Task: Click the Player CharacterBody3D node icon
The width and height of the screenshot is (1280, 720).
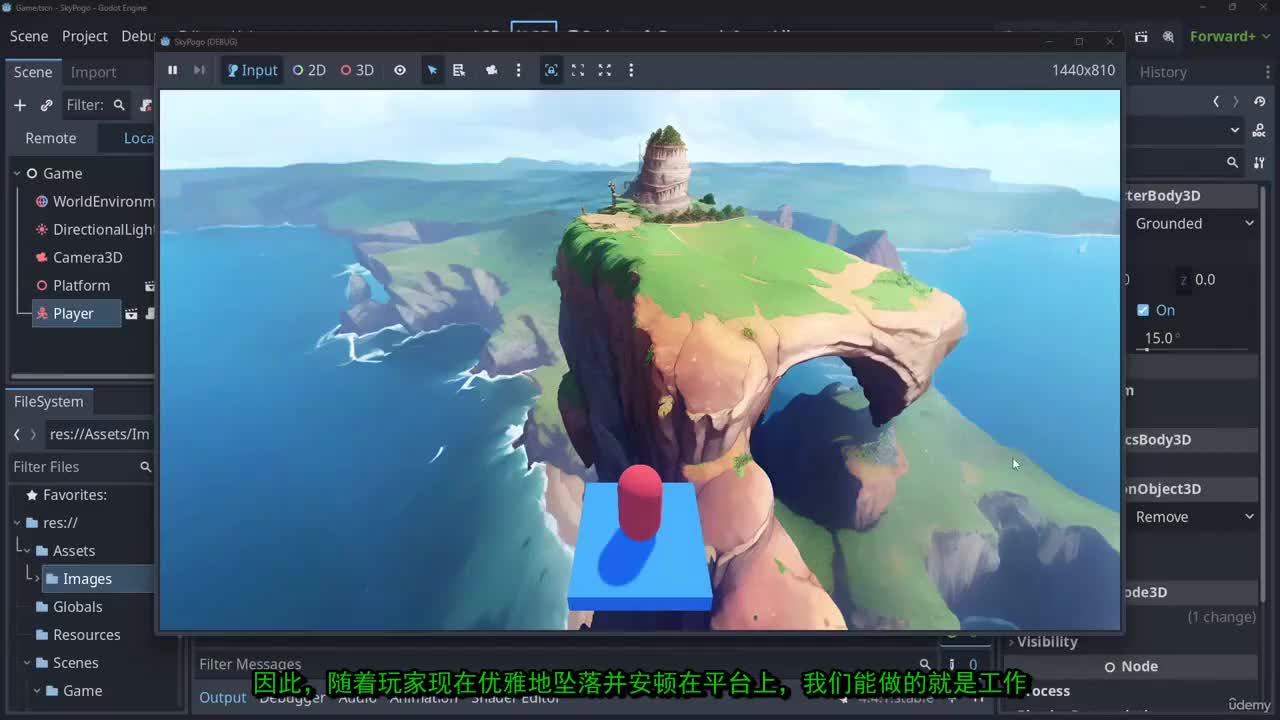Action: tap(42, 313)
